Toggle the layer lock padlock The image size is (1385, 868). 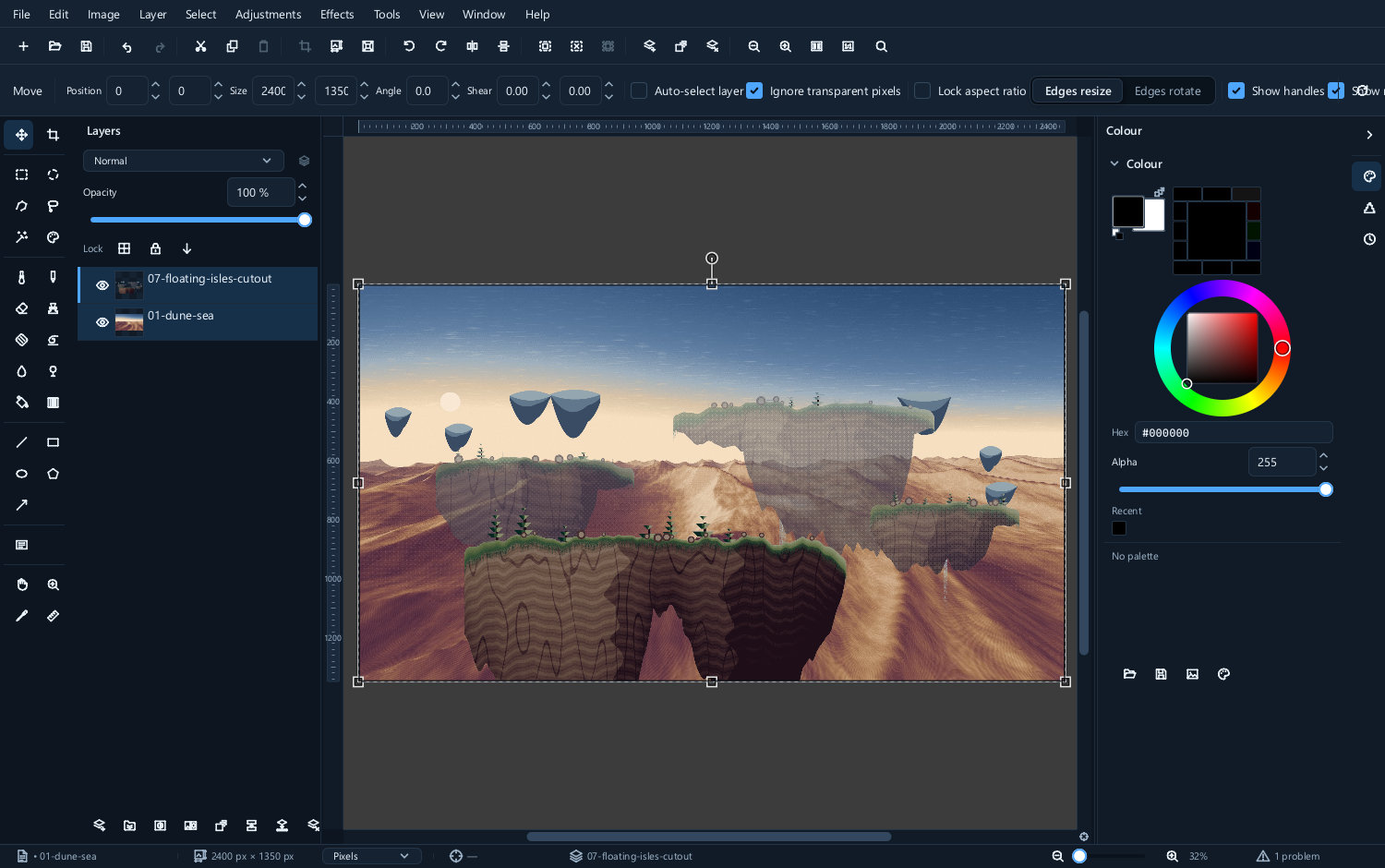tap(155, 248)
